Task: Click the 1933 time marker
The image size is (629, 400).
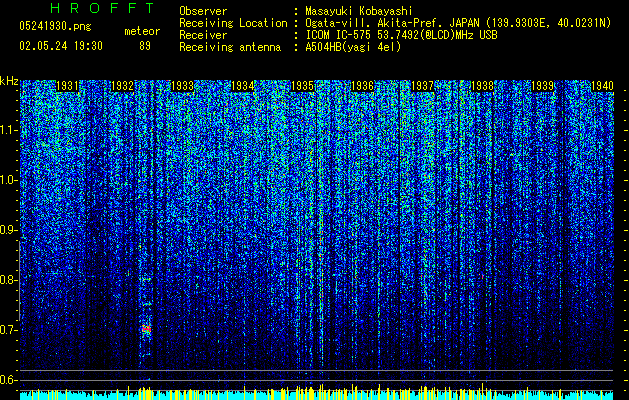Action: click(183, 86)
